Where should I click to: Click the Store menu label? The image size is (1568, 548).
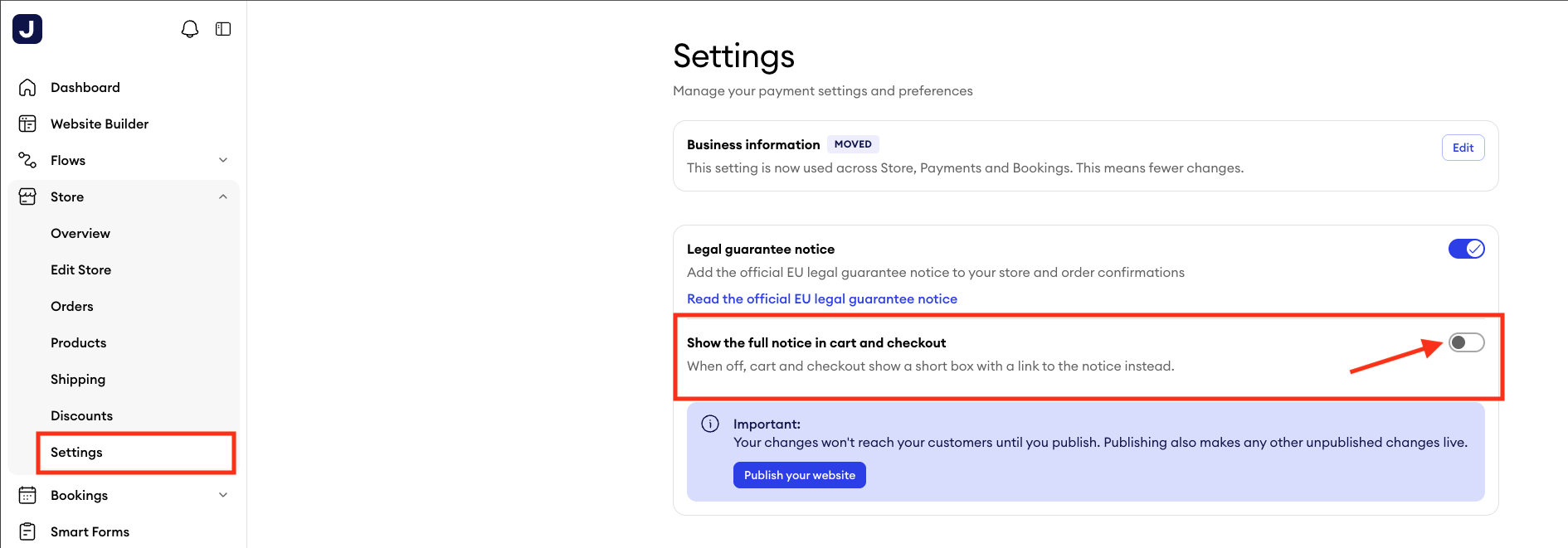tap(67, 196)
